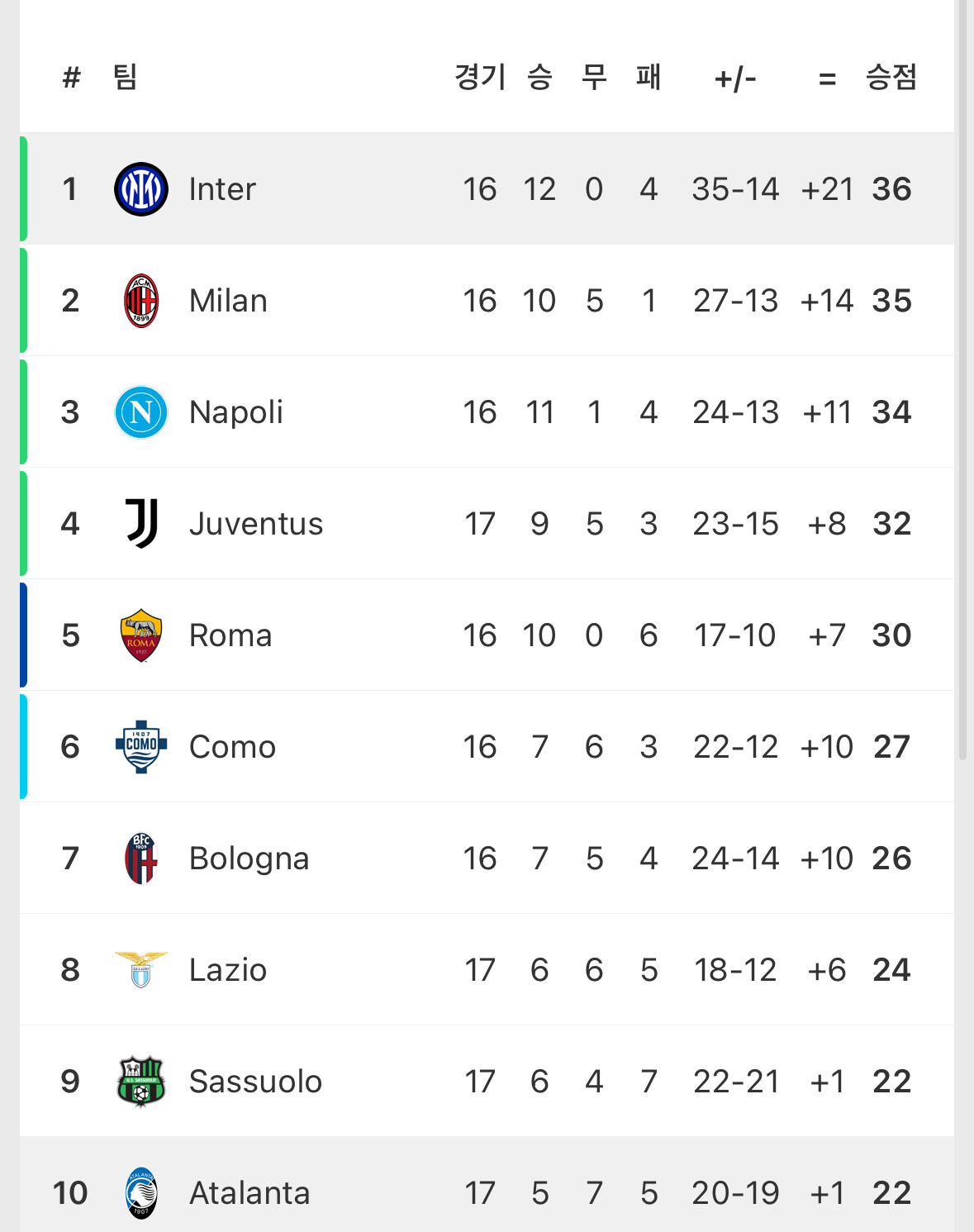Click the Bologna club crest
Image resolution: width=974 pixels, height=1232 pixels.
point(141,859)
